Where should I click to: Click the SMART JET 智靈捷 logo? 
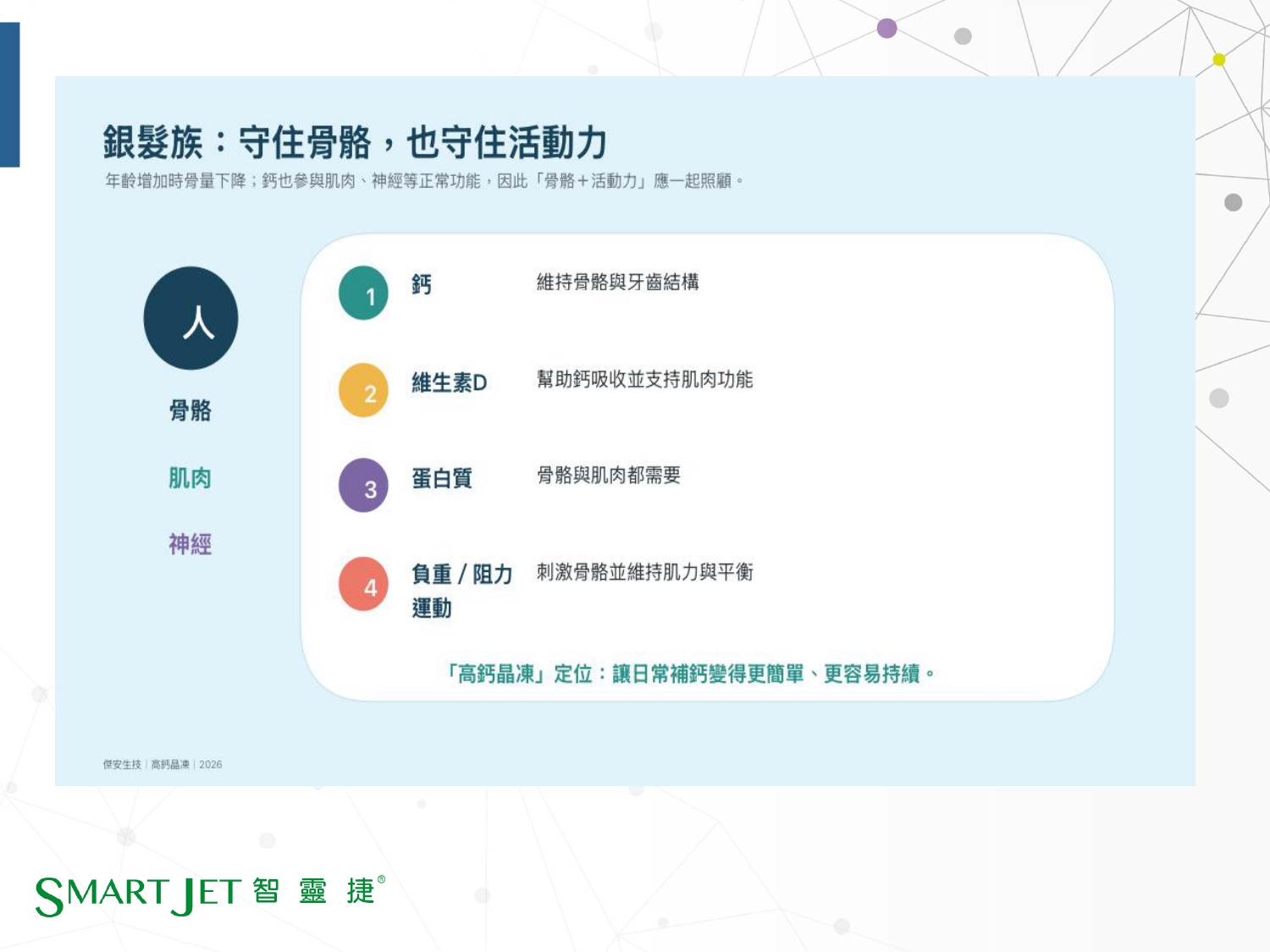[x=210, y=895]
